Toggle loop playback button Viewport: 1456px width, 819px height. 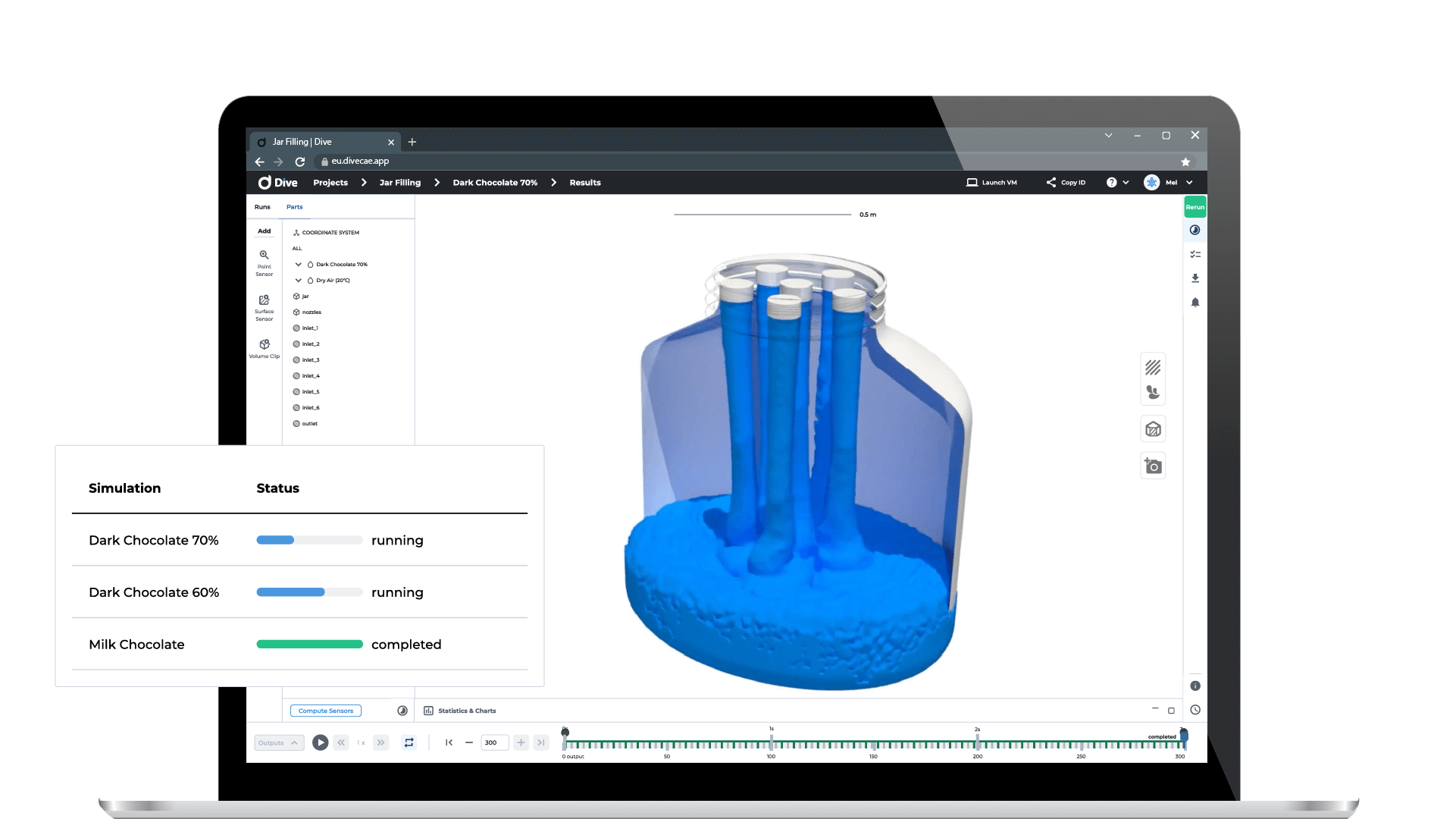(409, 742)
